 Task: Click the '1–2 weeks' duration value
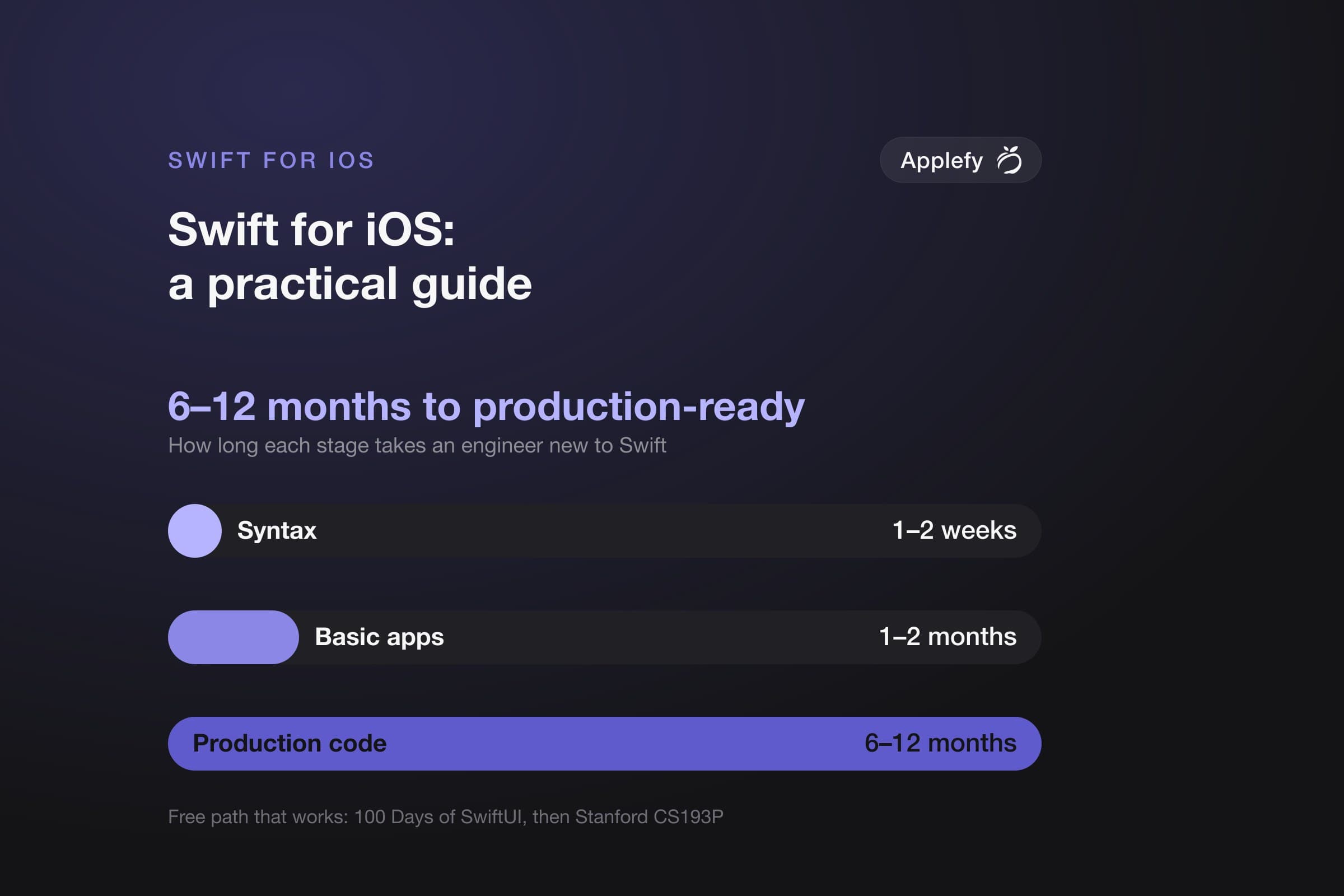point(954,530)
